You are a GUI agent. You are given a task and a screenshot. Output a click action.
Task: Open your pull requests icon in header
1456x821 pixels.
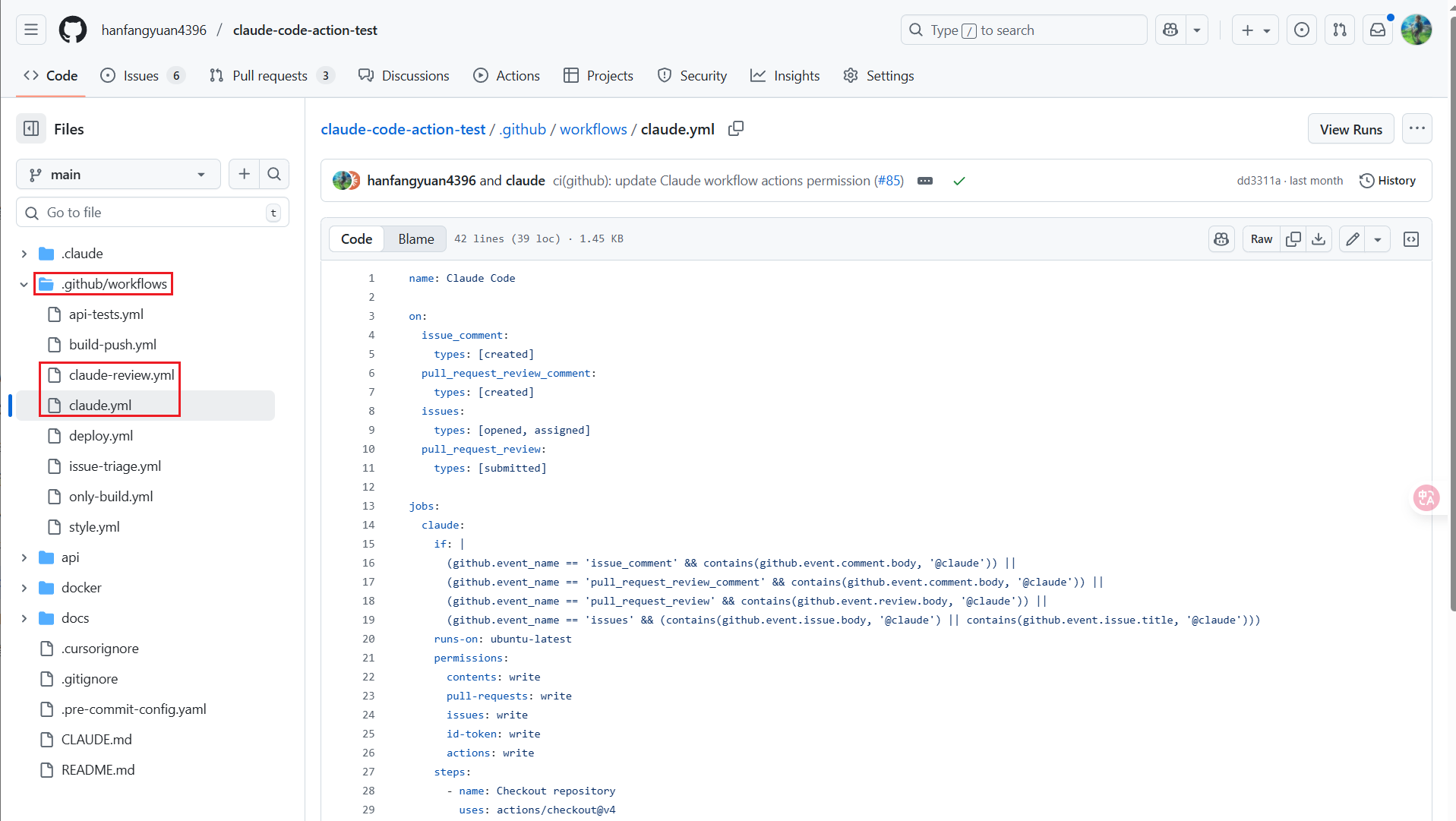point(1340,30)
